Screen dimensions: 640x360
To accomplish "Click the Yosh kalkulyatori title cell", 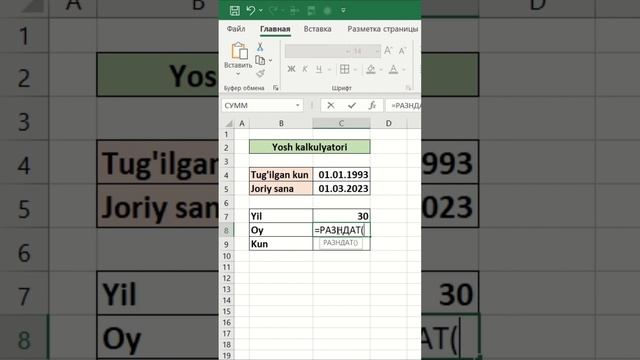I will (310, 147).
